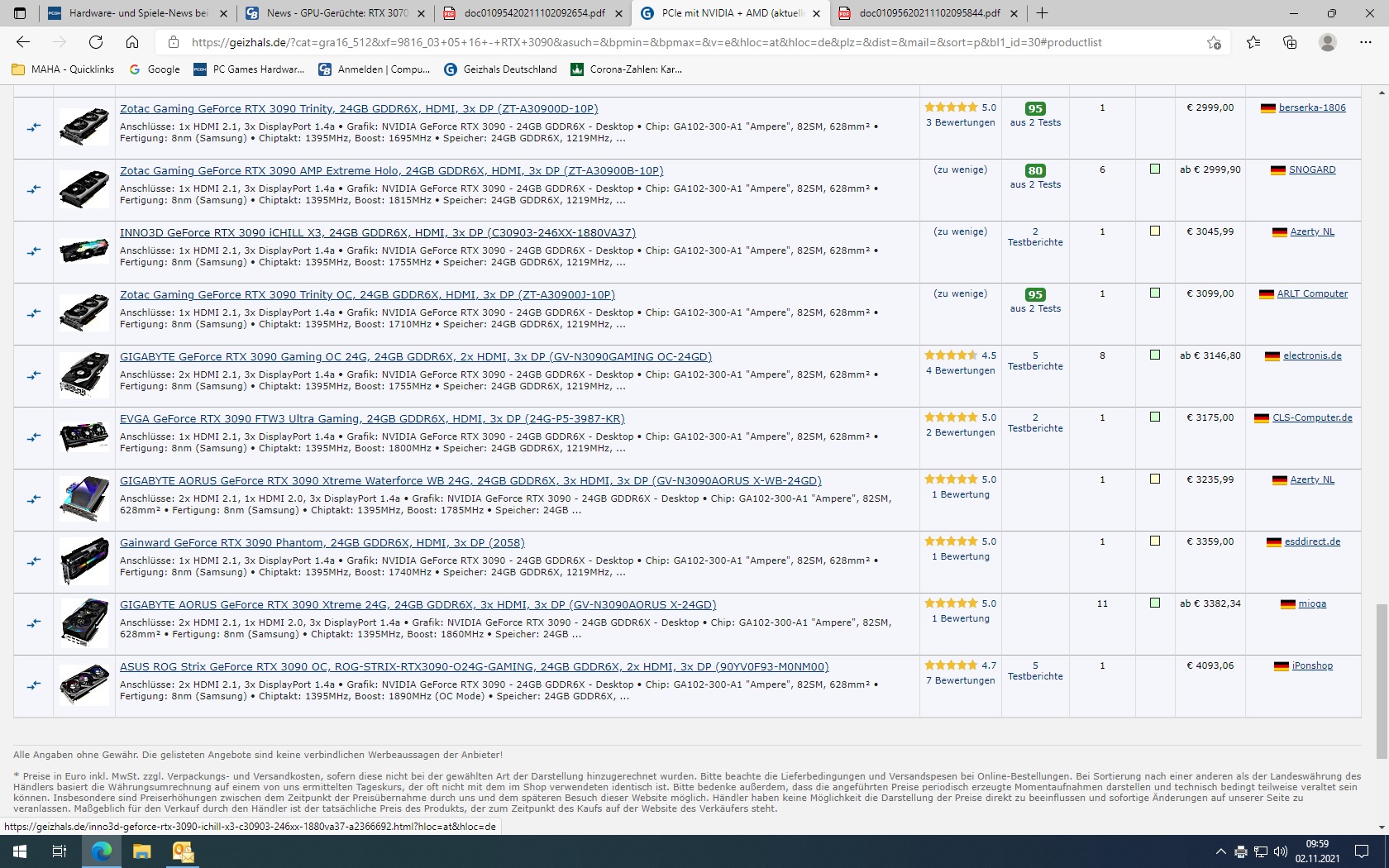Visit the berserka-1806 merchant link
Image resolution: width=1389 pixels, height=868 pixels.
coord(1312,107)
